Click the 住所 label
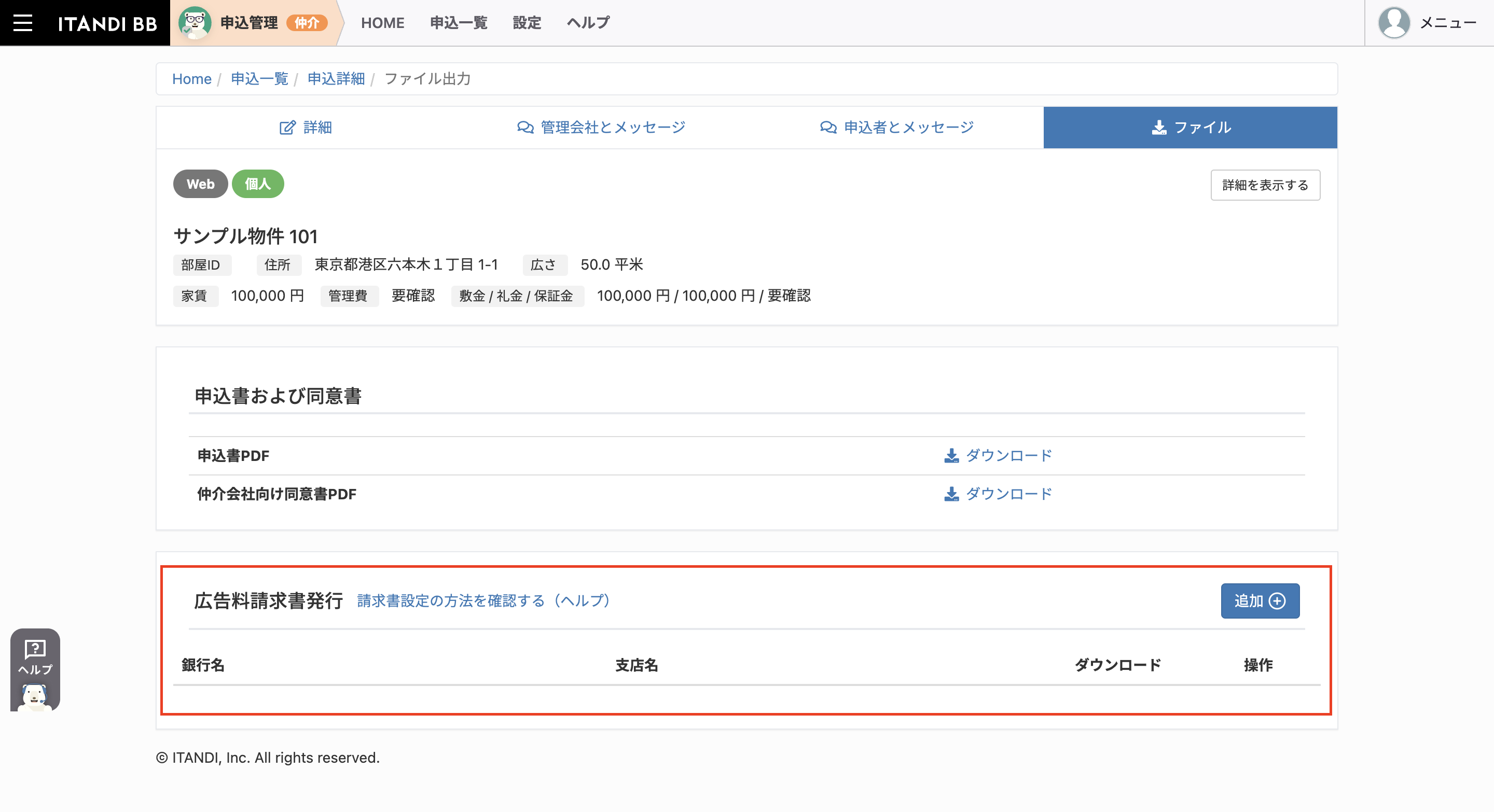This screenshot has height=812, width=1494. [278, 265]
